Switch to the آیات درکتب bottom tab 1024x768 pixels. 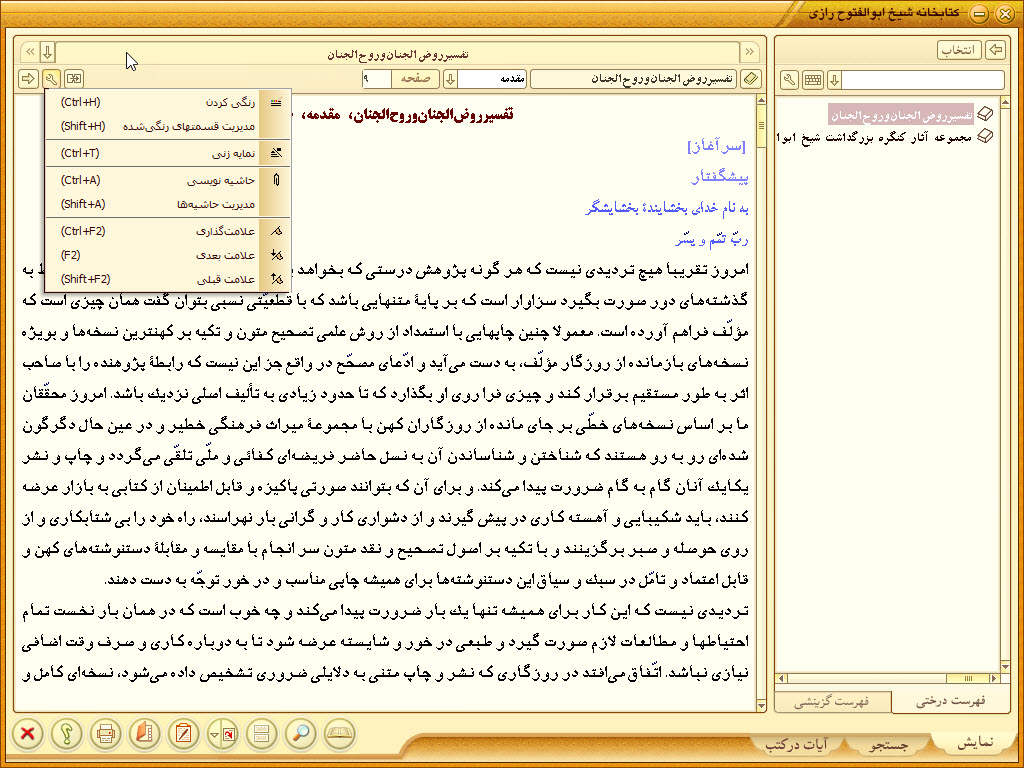pos(796,744)
